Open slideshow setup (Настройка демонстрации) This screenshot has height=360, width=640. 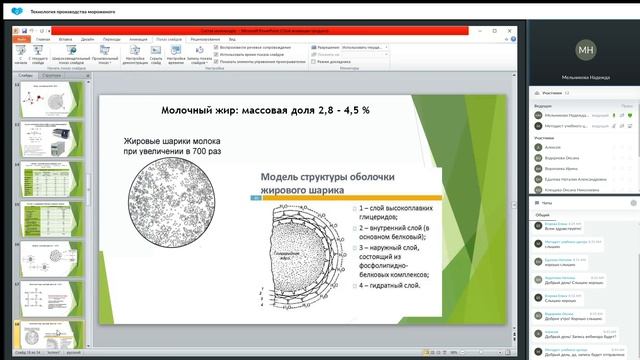pos(135,55)
